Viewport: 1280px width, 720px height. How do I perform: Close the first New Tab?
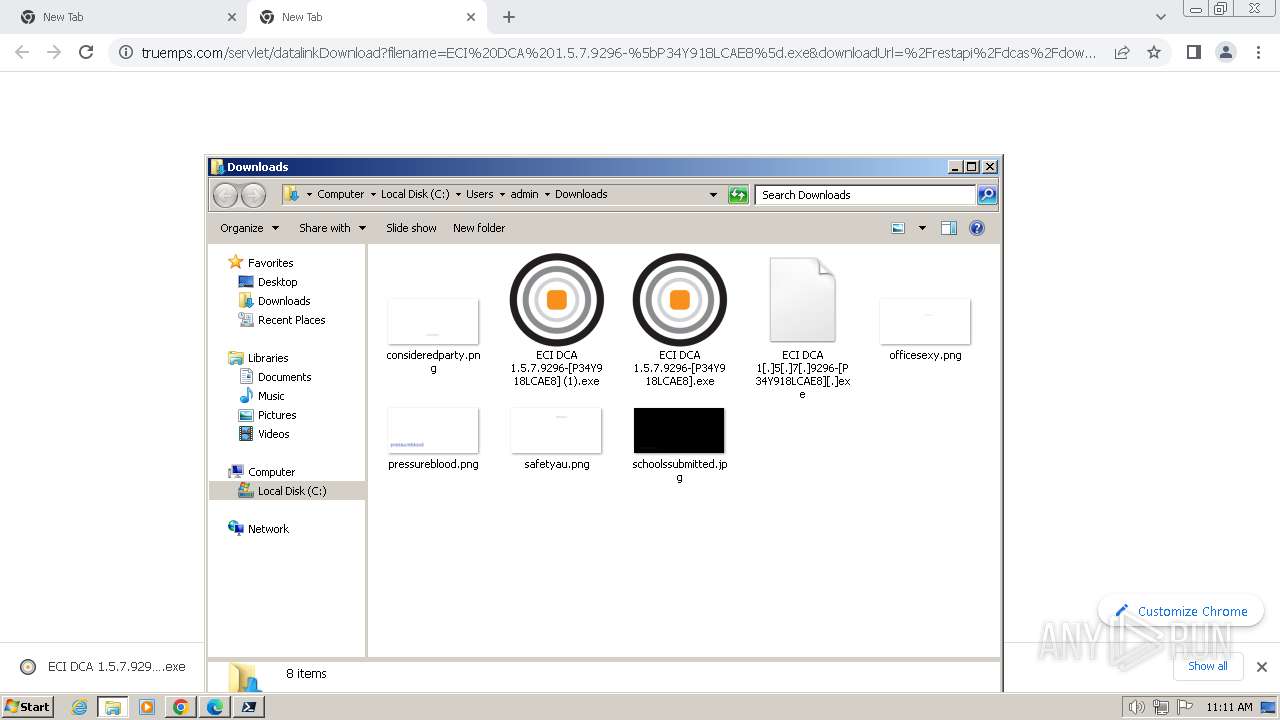click(x=232, y=17)
